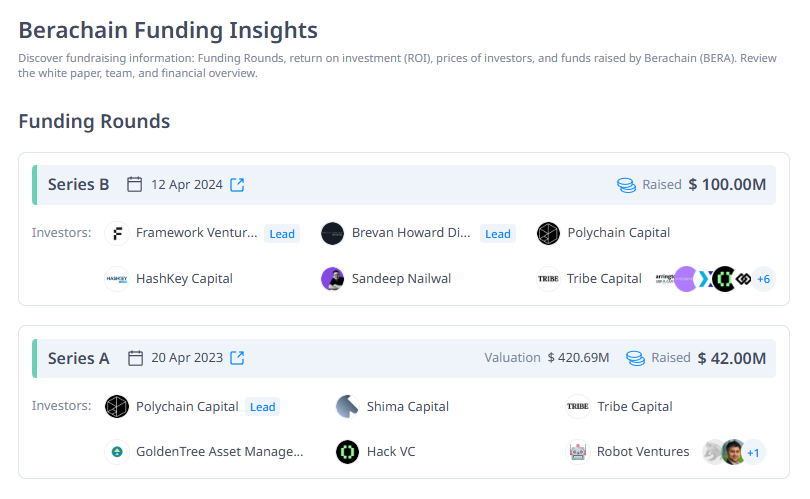
Task: Click the Robot Ventures logo icon
Action: 578,452
